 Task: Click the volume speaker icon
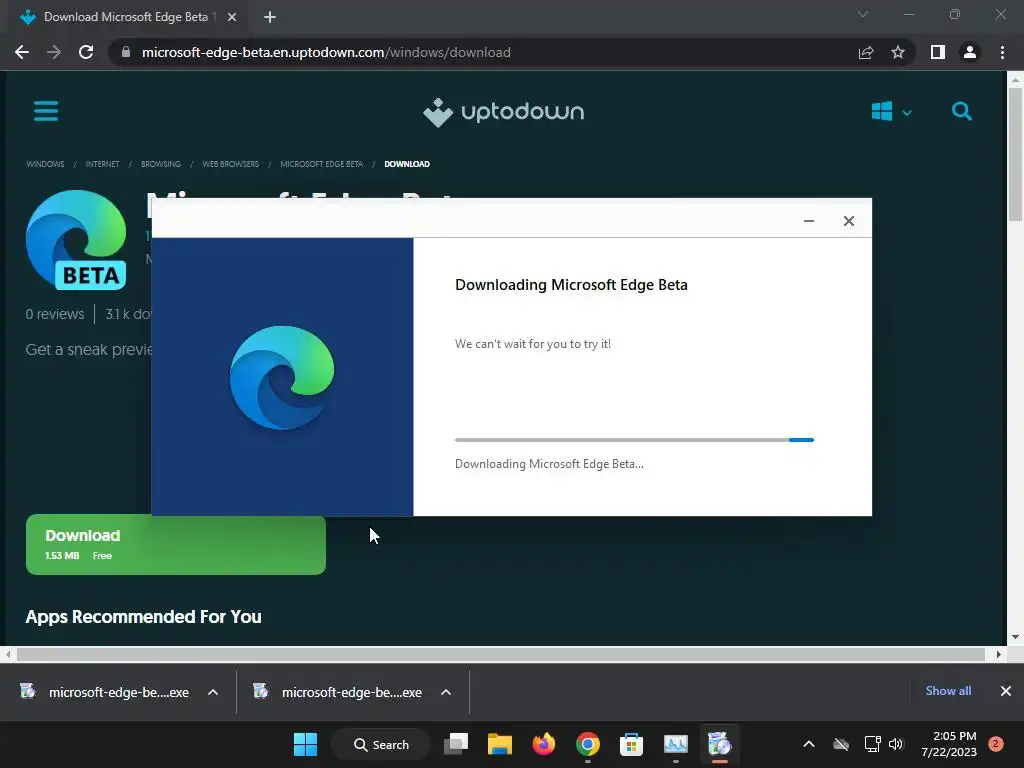click(896, 744)
